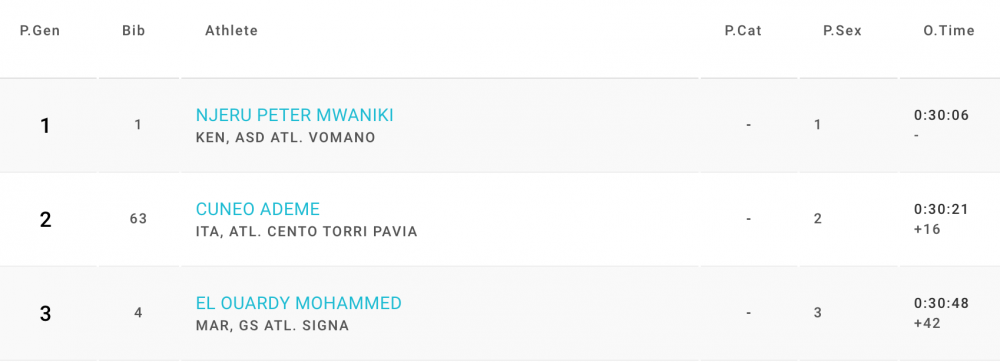Screen dimensions: 1000x362
Task: Select general position 3 row number
Action: tap(45, 314)
